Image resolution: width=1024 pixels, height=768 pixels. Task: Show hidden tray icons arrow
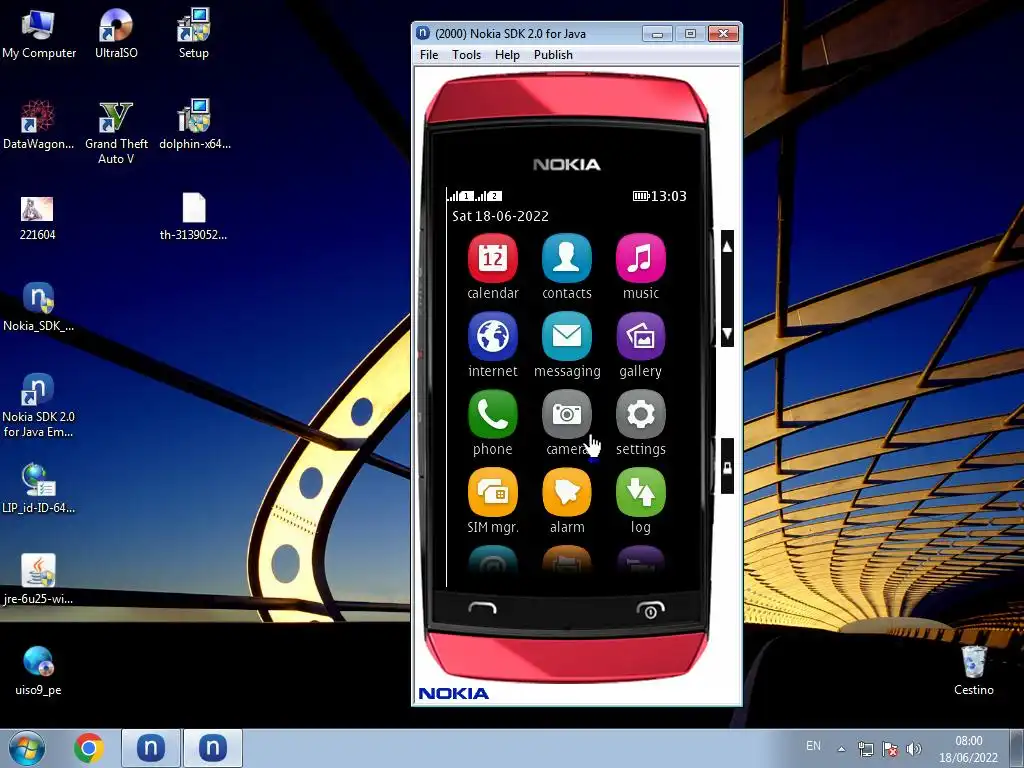pos(842,749)
